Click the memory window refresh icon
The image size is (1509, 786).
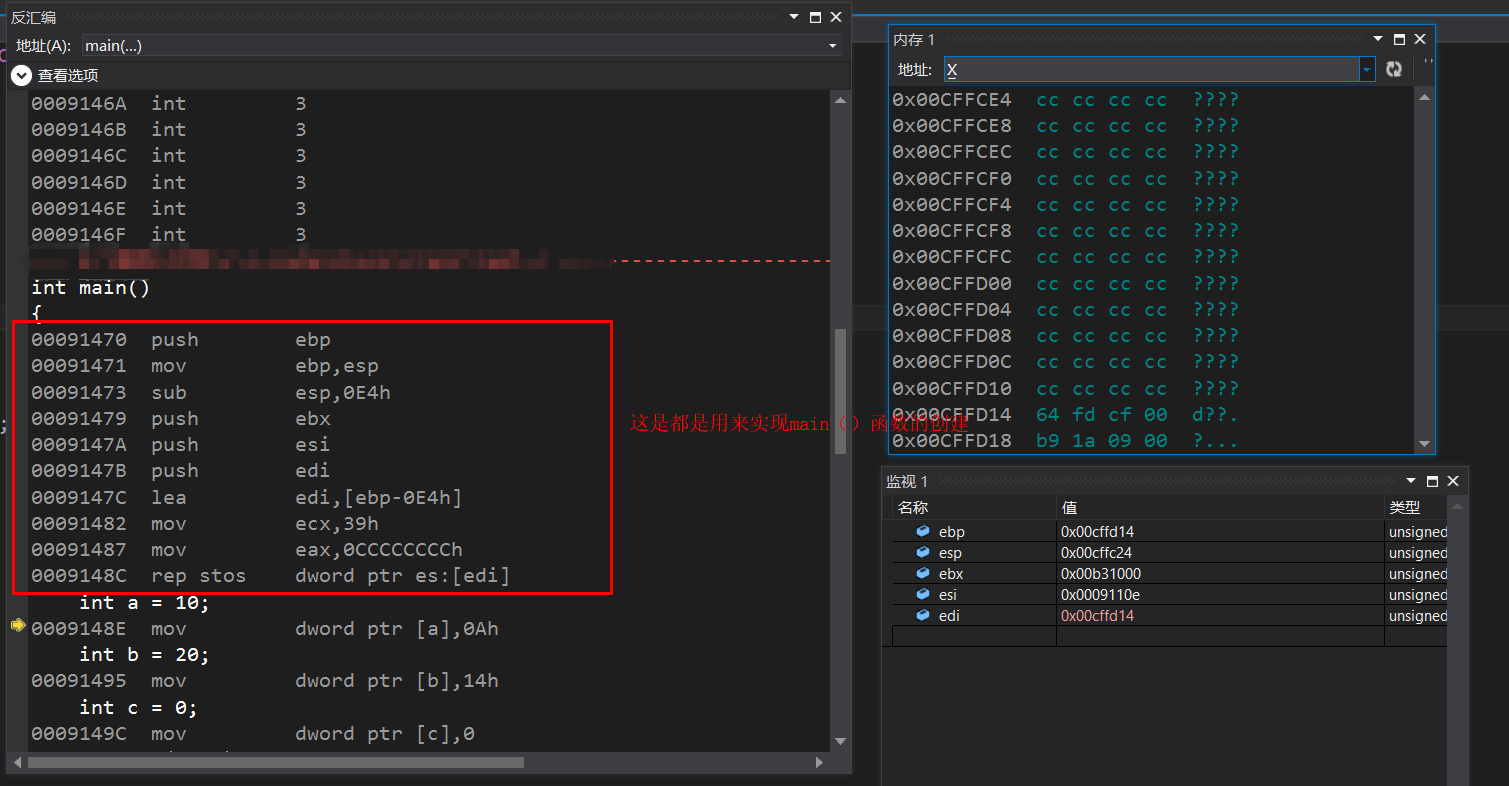coord(1394,69)
